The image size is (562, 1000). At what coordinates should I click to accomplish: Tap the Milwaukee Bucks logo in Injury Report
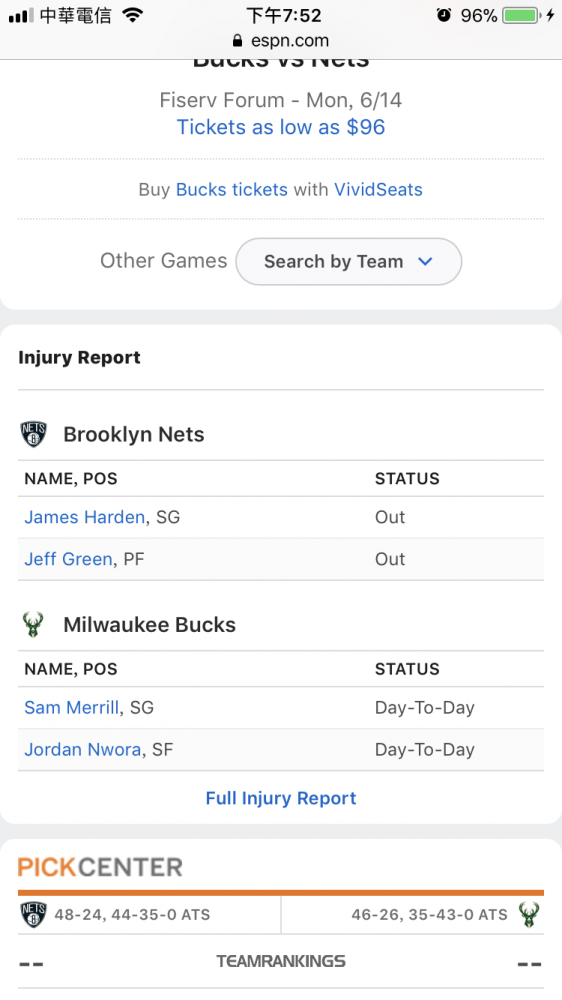pyautogui.click(x=33, y=625)
